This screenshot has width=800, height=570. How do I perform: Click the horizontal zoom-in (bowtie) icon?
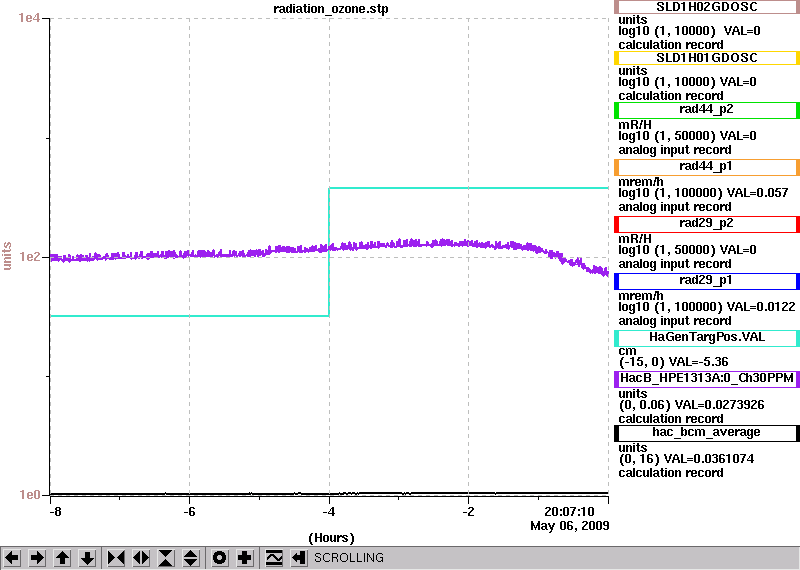click(x=116, y=558)
